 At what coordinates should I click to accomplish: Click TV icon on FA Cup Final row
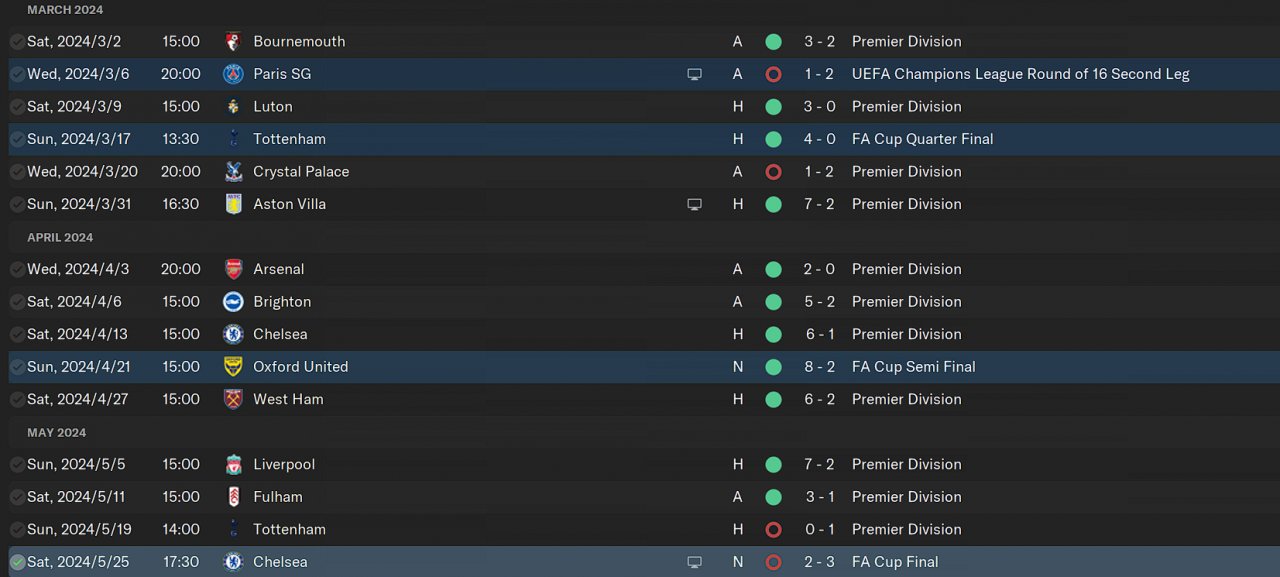[x=694, y=562]
